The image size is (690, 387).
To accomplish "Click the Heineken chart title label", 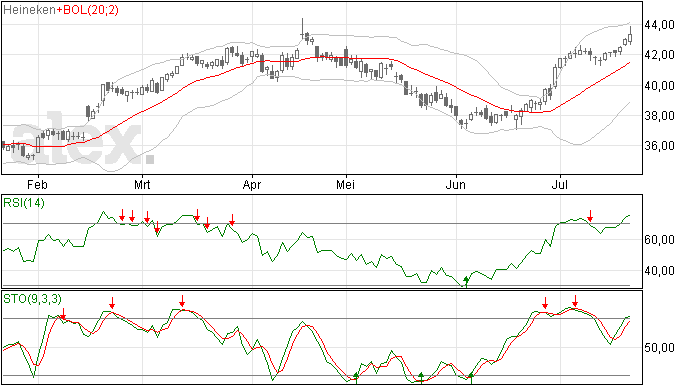I will pyautogui.click(x=29, y=10).
